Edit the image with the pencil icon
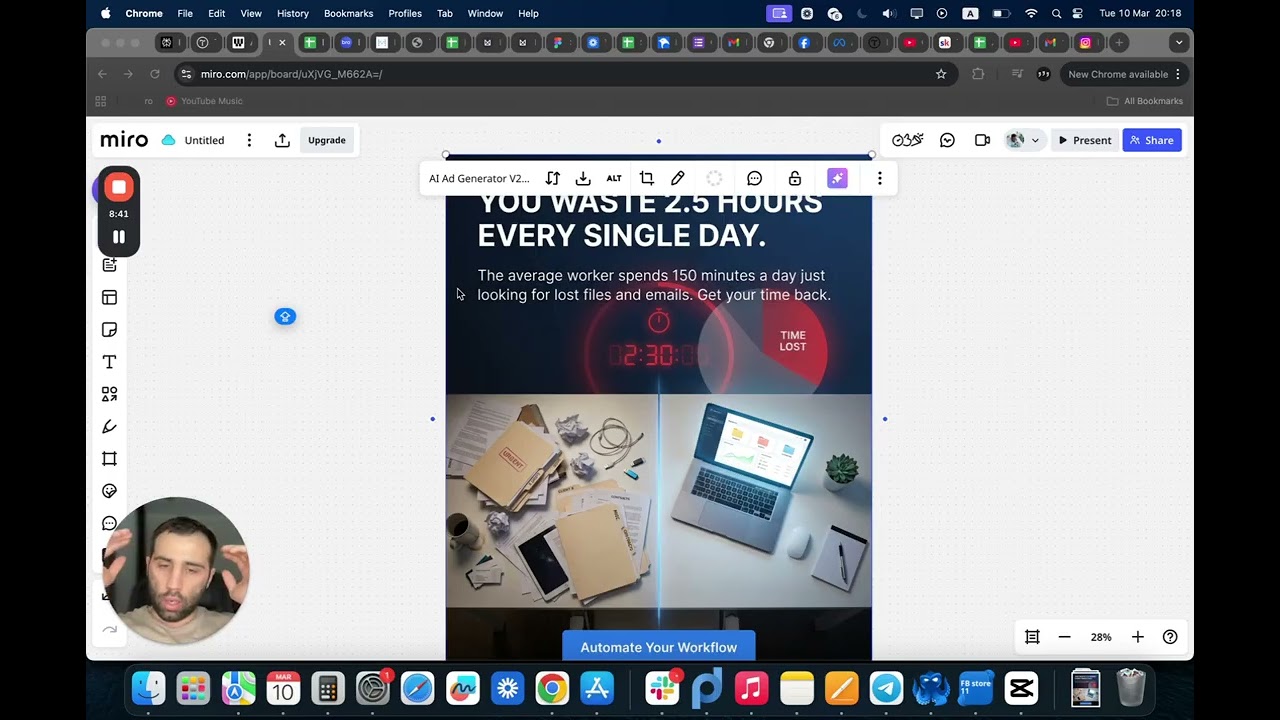1280x720 pixels. tap(677, 178)
